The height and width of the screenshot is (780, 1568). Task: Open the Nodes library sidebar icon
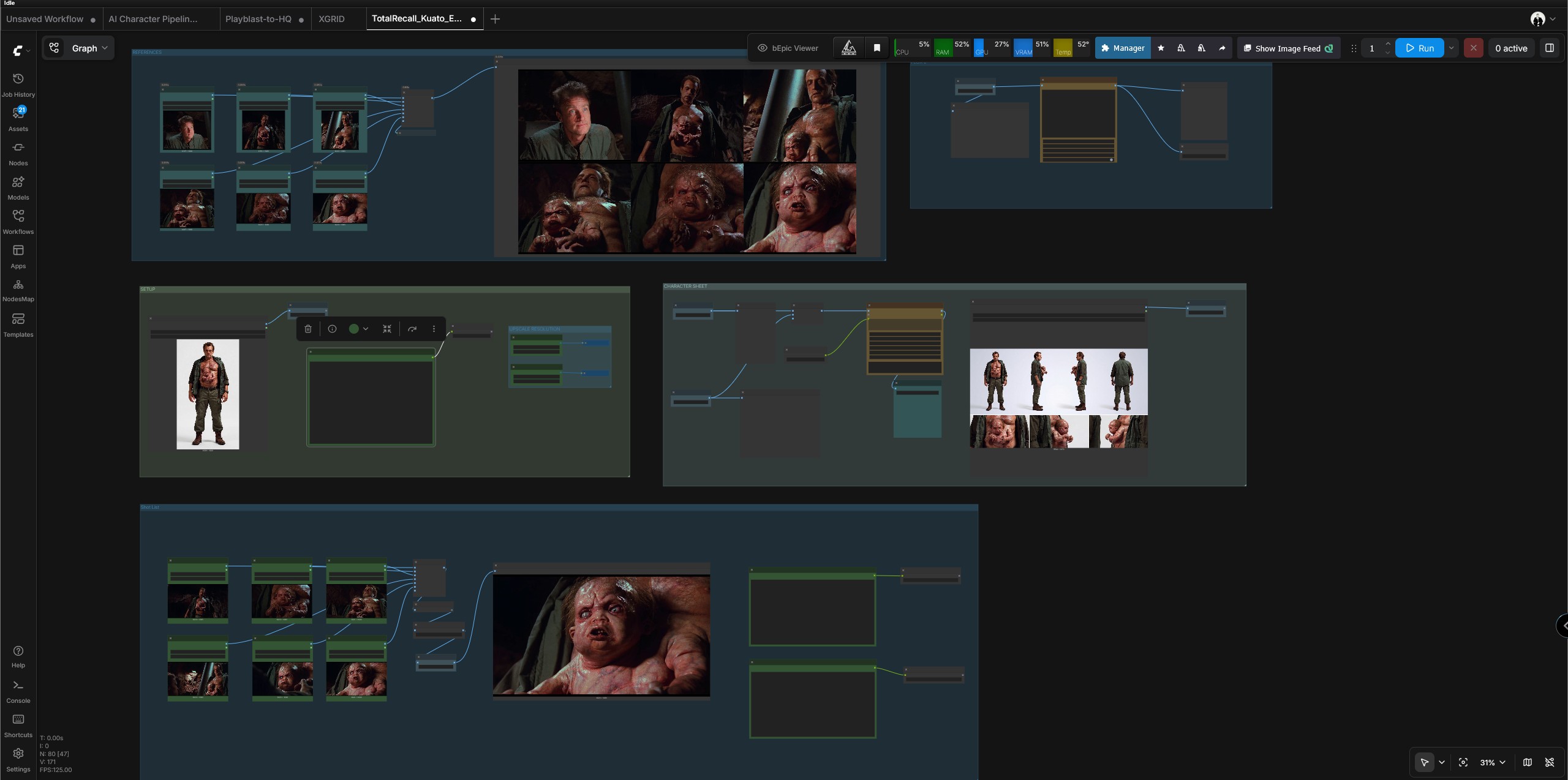[x=18, y=154]
